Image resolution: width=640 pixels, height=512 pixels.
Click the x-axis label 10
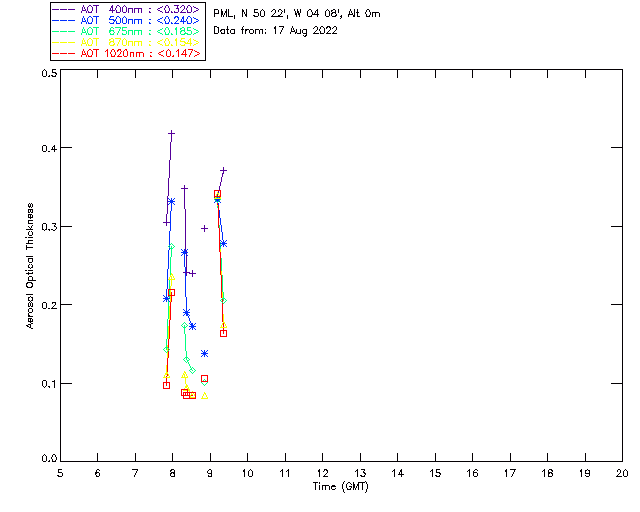[247, 473]
